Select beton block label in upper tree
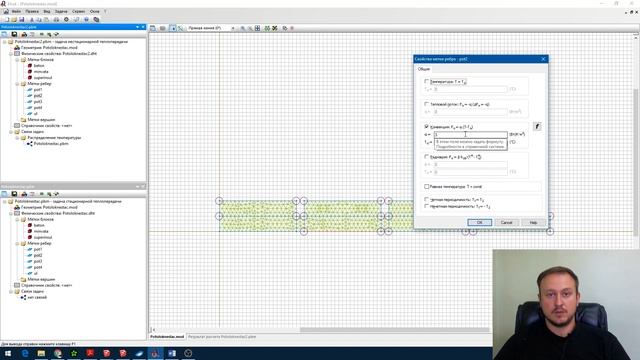Viewport: 640px width, 360px height. (39, 66)
